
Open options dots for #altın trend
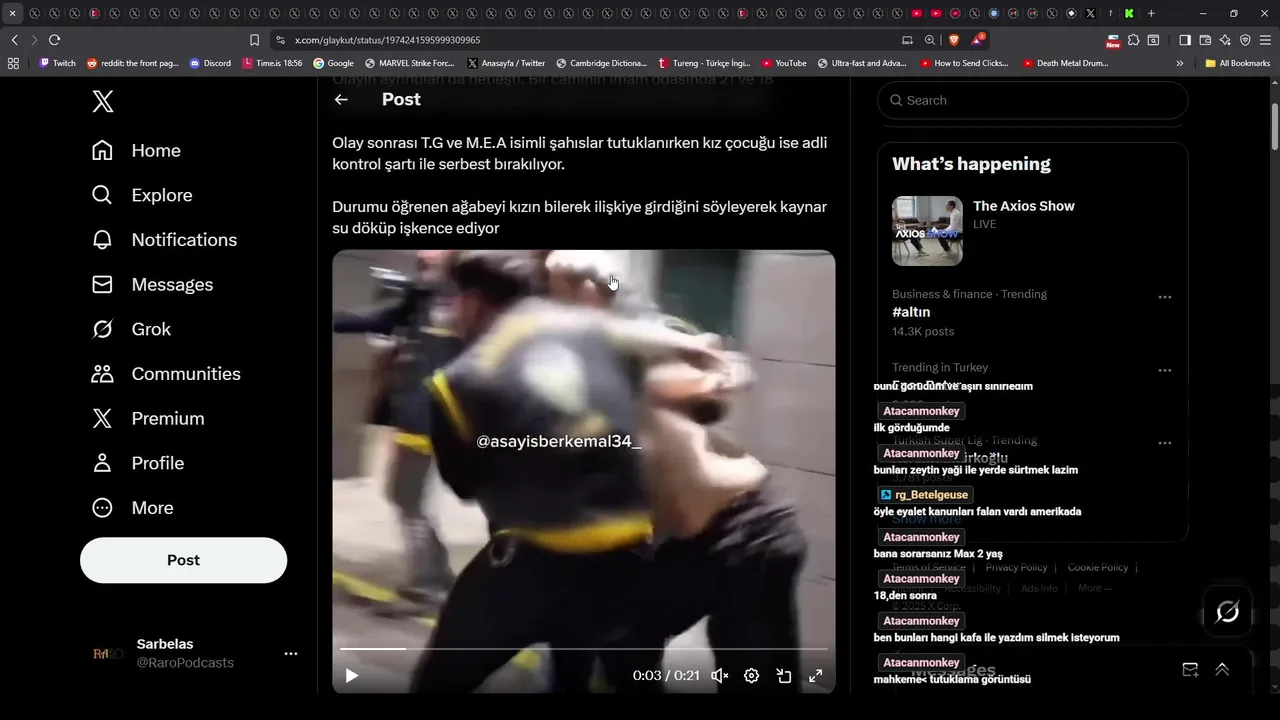click(1164, 297)
